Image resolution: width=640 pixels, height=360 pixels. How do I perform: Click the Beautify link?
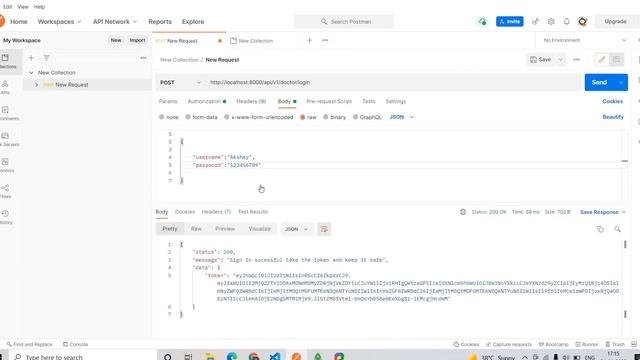tap(613, 117)
